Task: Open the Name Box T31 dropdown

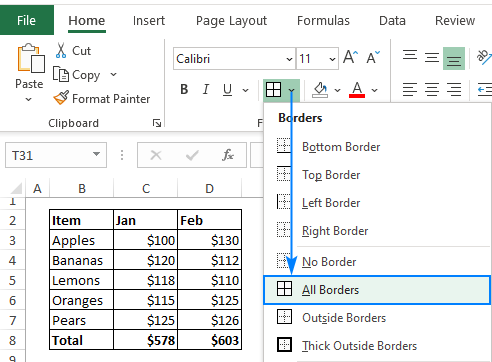Action: 96,154
